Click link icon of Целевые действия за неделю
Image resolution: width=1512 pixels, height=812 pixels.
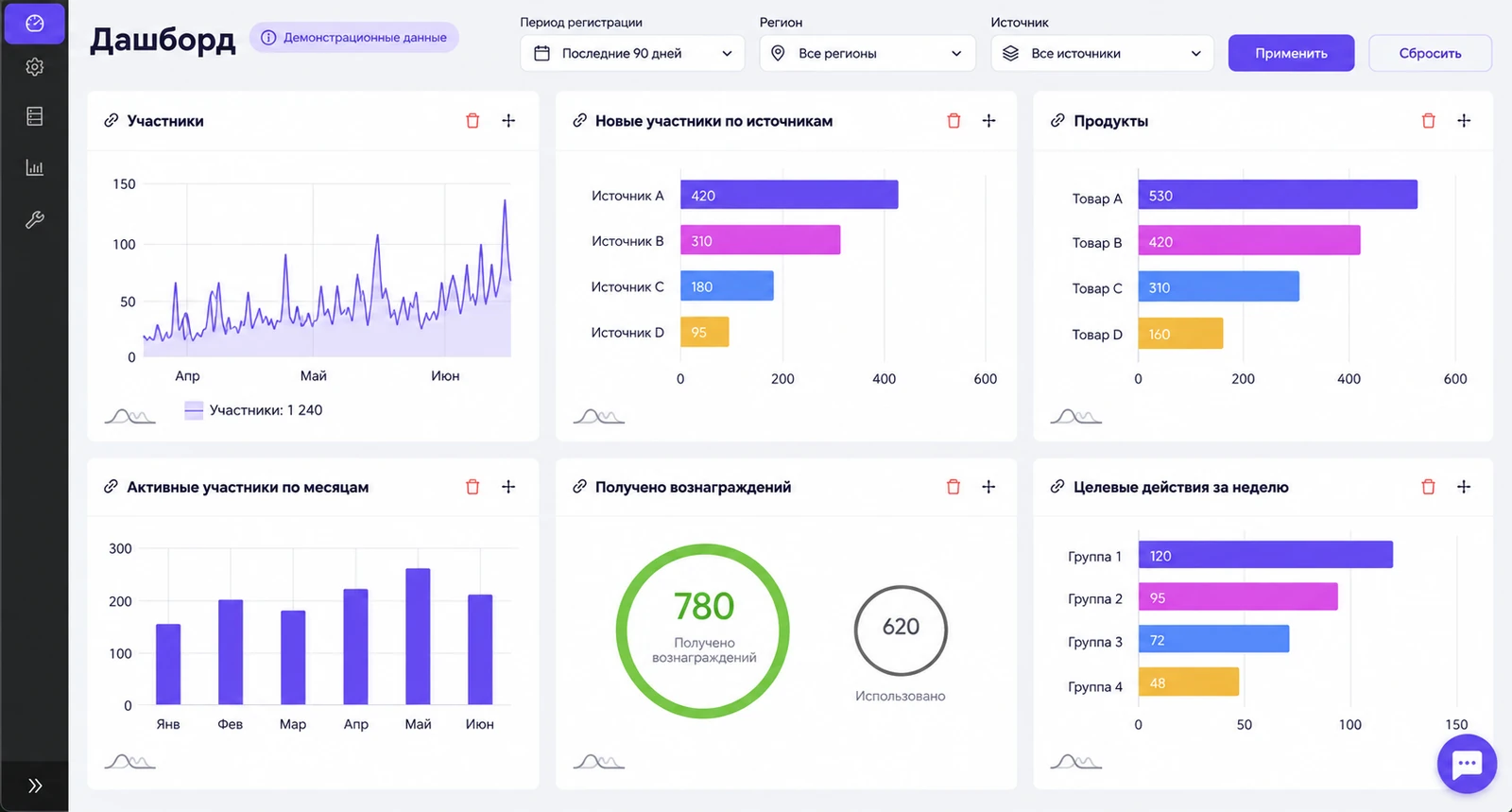pyautogui.click(x=1057, y=486)
